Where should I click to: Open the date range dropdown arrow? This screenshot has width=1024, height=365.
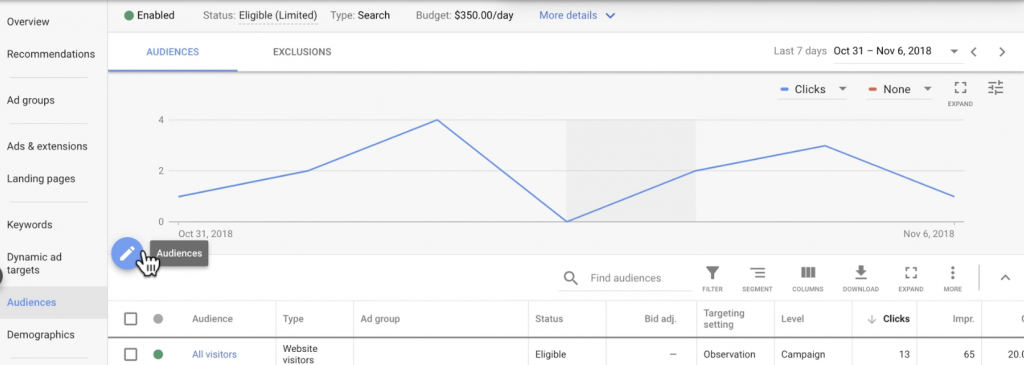point(953,52)
